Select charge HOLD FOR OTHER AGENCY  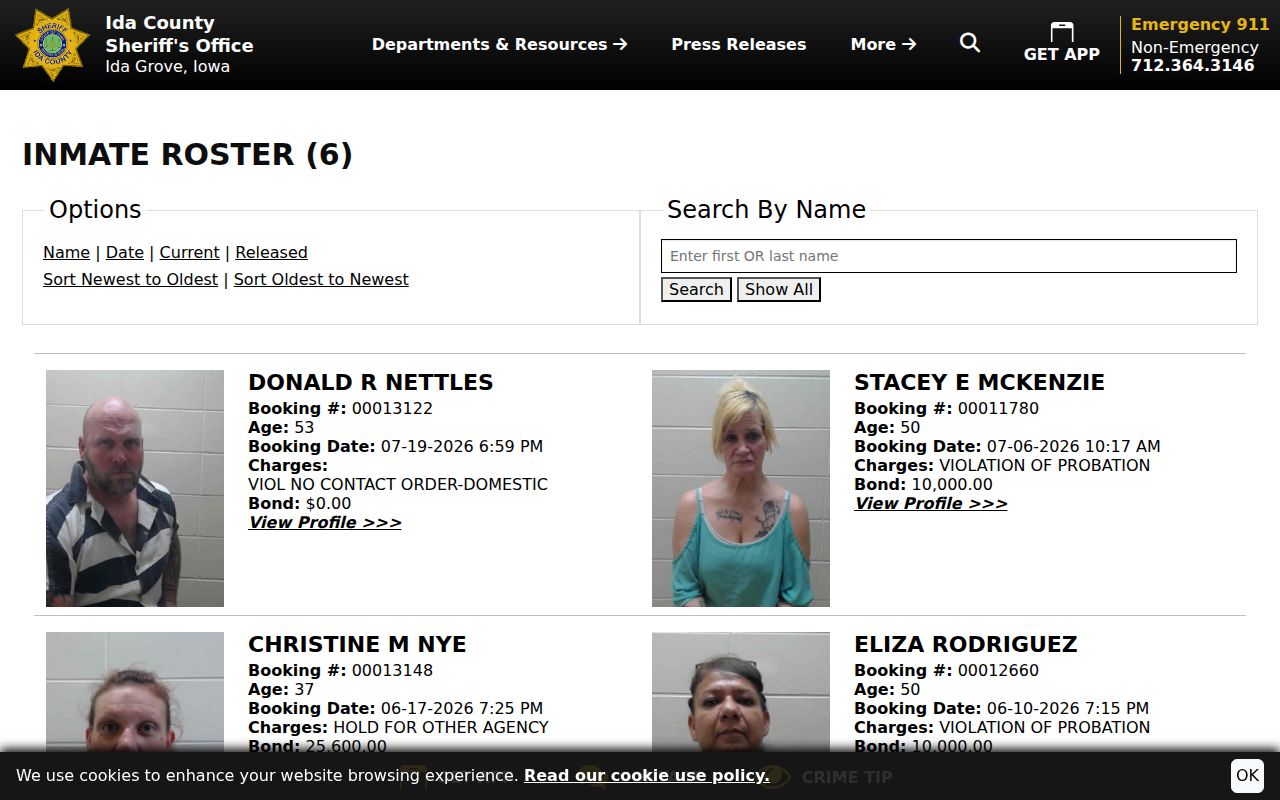click(x=441, y=728)
